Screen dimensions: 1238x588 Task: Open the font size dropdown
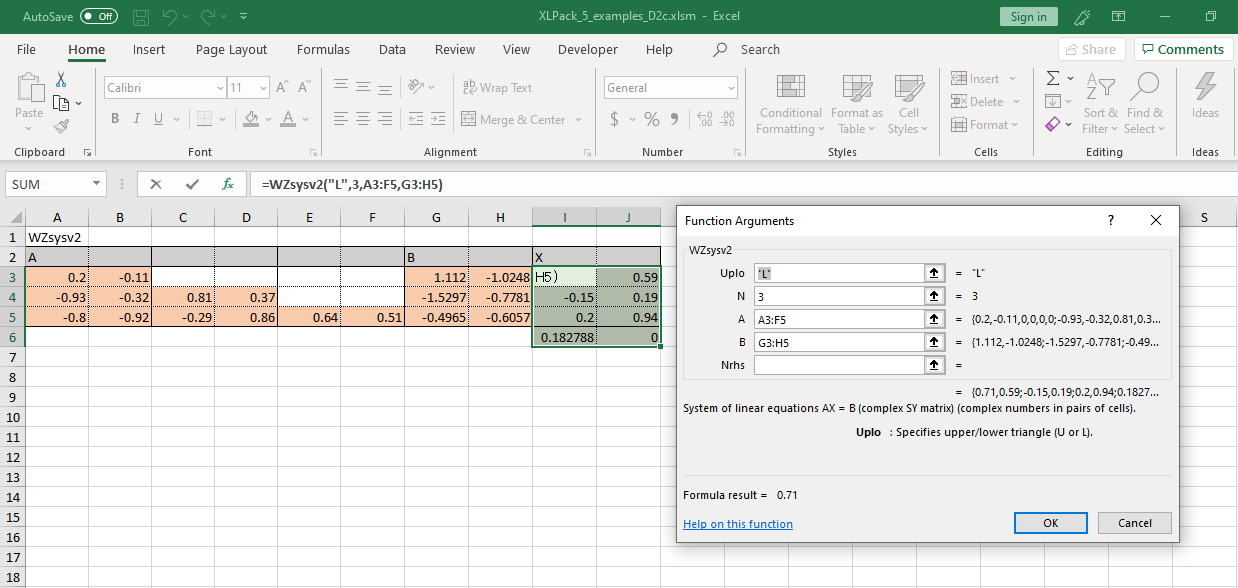coord(263,88)
